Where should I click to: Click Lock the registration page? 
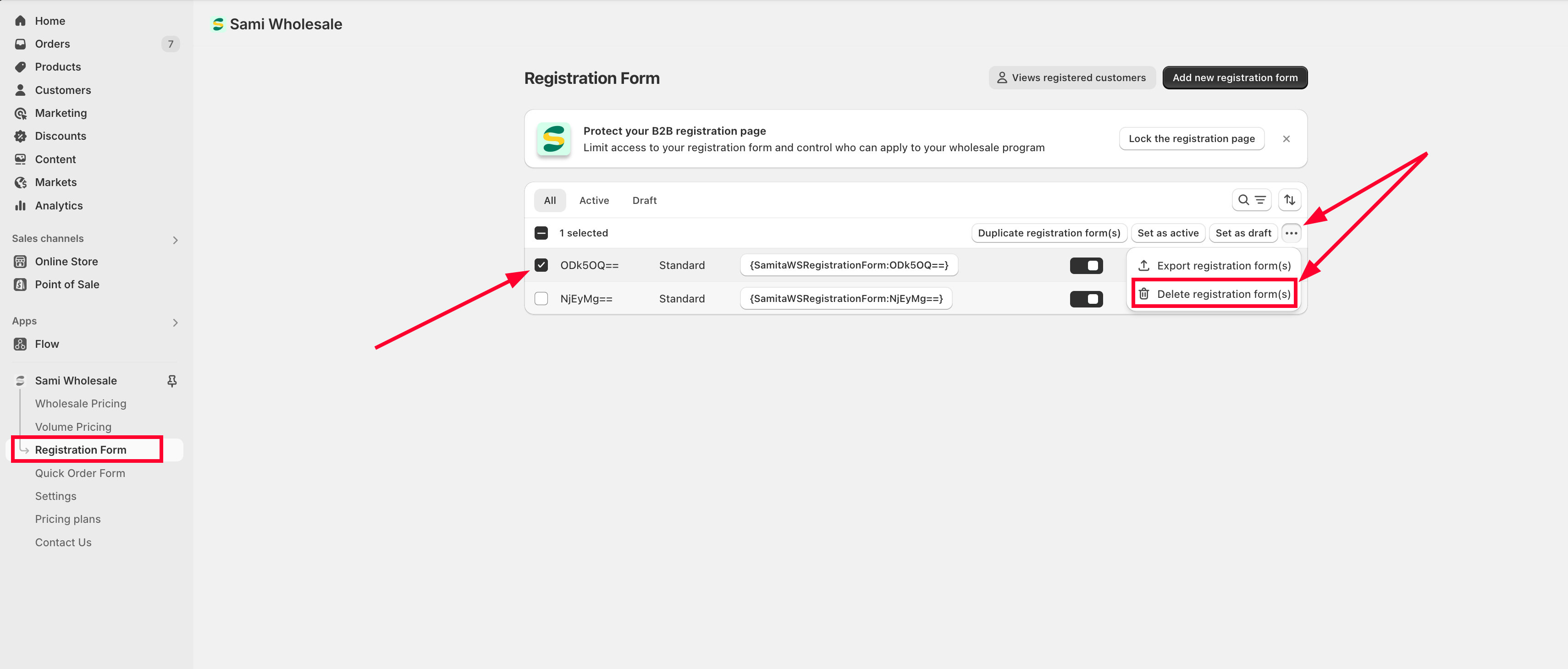(1191, 139)
